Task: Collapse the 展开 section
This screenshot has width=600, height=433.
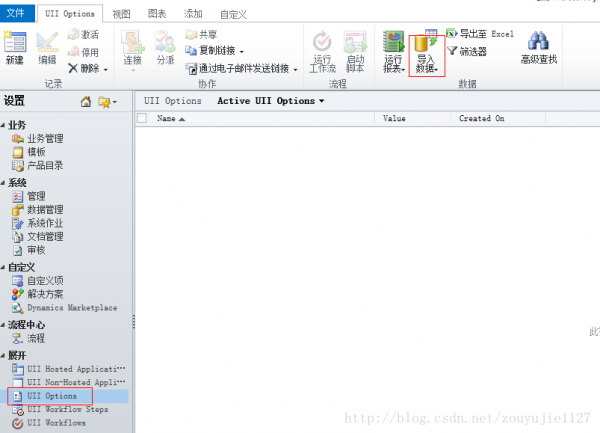Action: pyautogui.click(x=3, y=356)
